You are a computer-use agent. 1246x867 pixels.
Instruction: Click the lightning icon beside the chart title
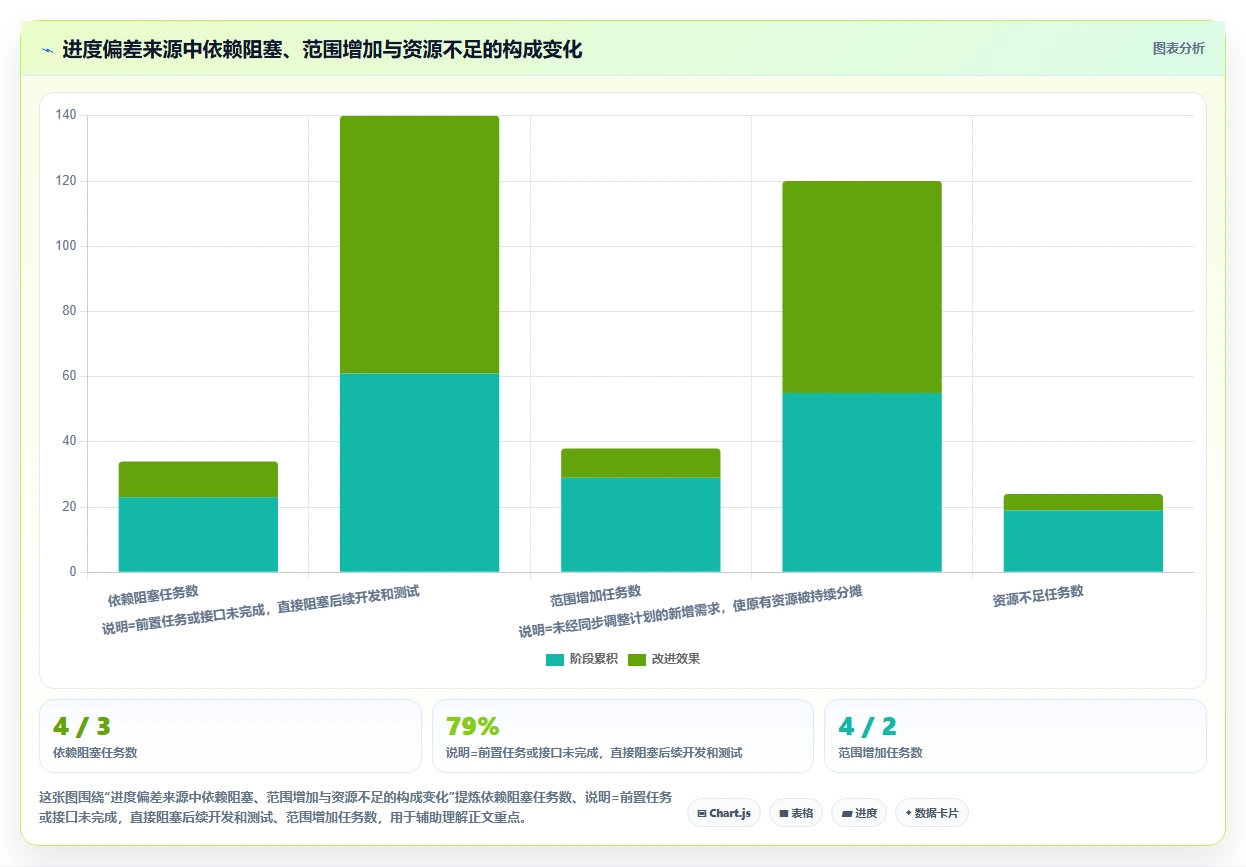(x=47, y=50)
